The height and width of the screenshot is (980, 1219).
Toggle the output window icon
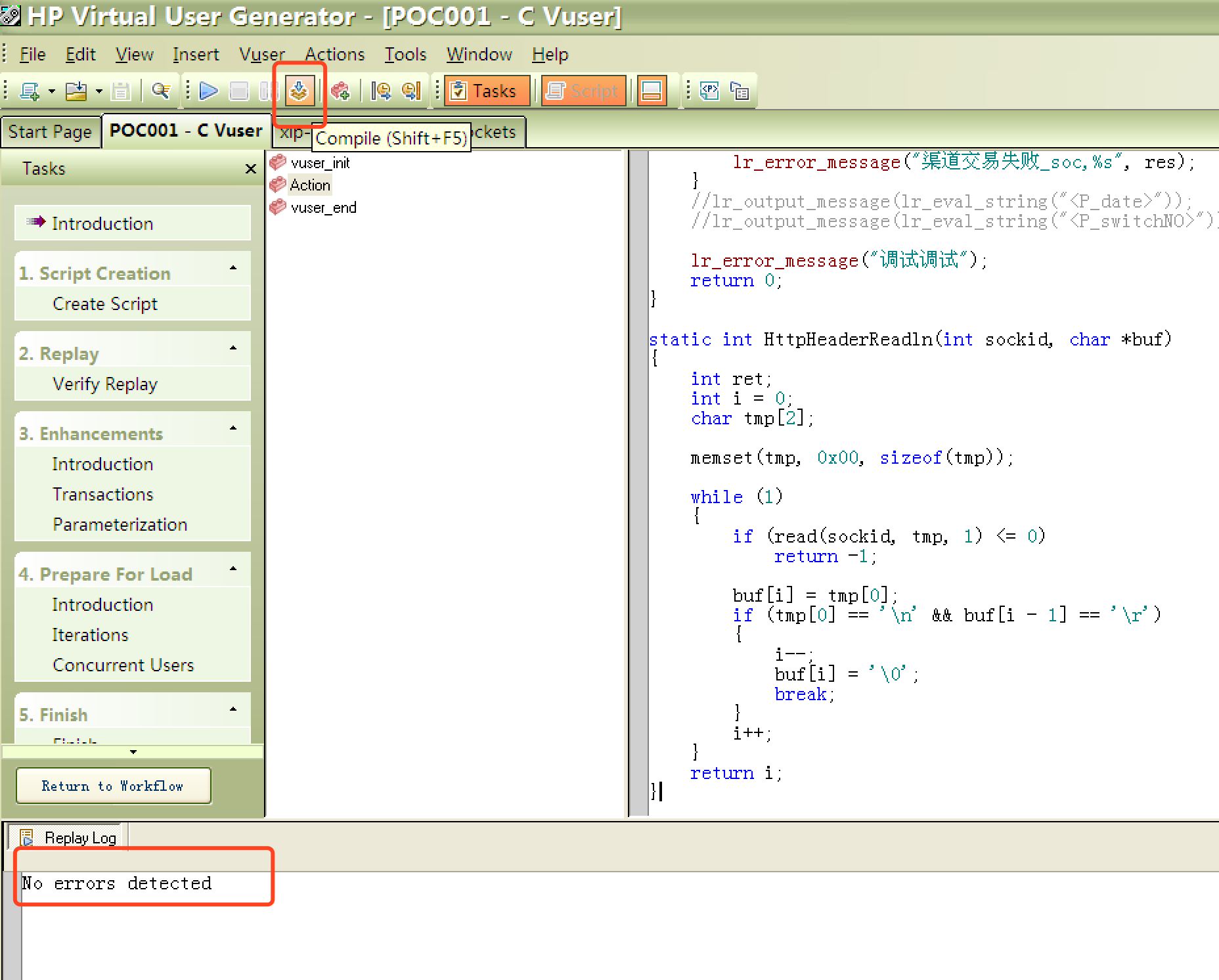point(652,91)
